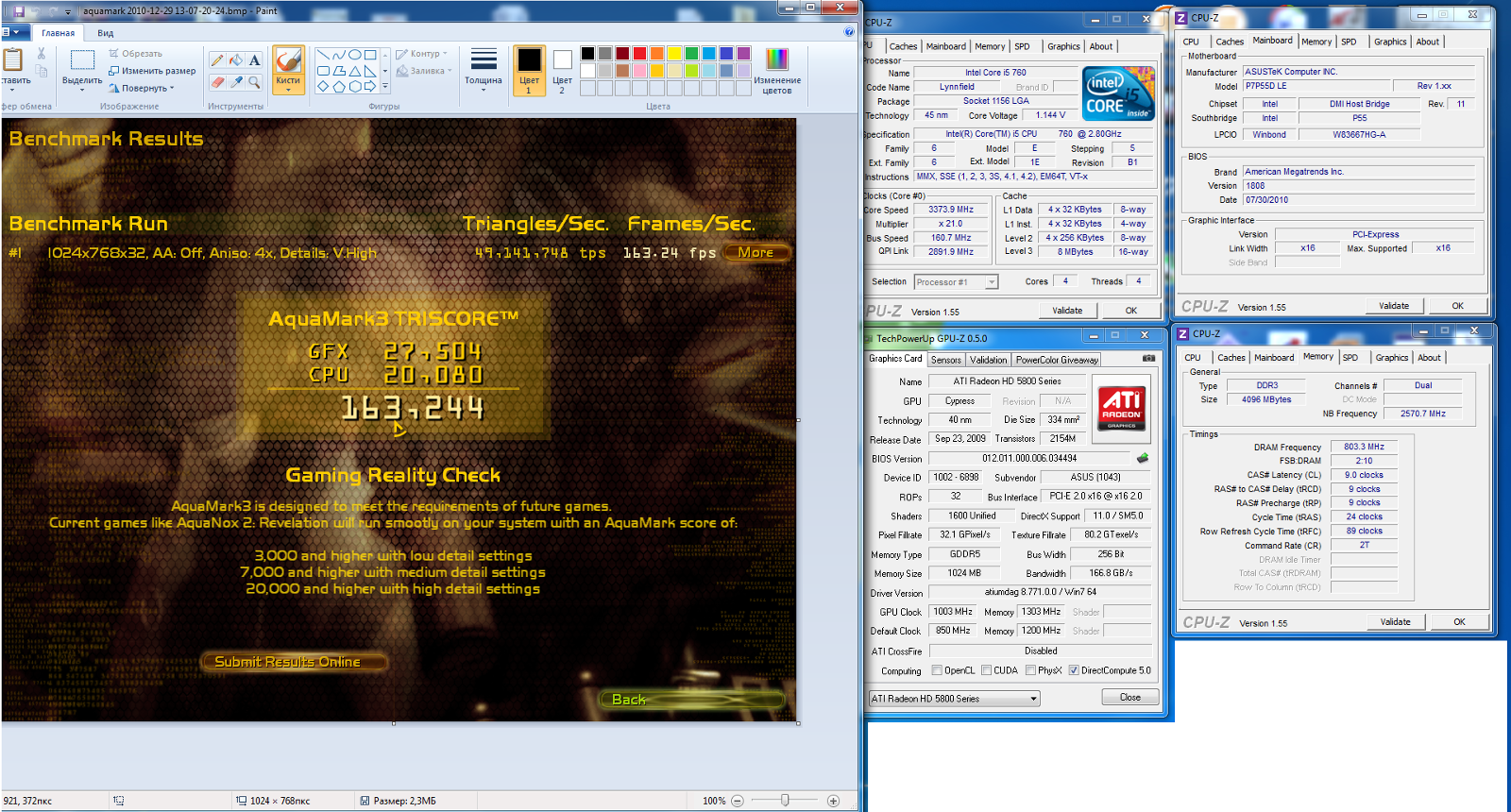Select the Color picker eyedropper tool
The image size is (1511, 812).
point(236,82)
